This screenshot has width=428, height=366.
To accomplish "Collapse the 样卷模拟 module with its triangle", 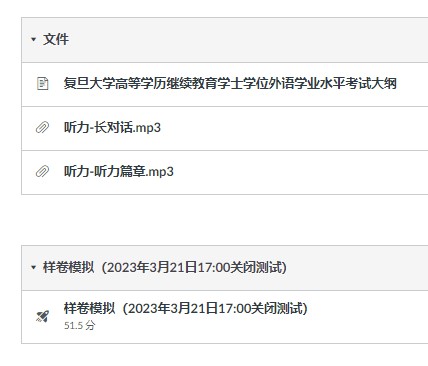I will pyautogui.click(x=33, y=267).
